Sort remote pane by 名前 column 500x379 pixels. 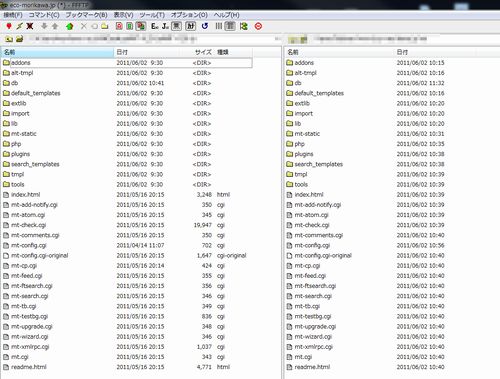(x=339, y=52)
